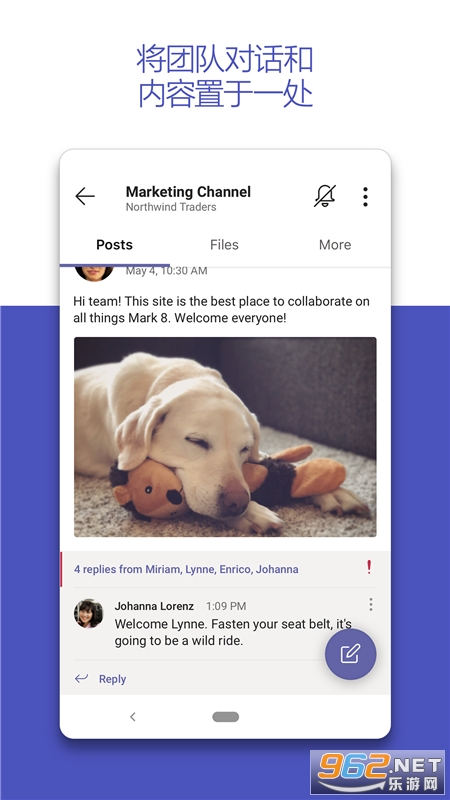Expand the 4 replies from Miriam thread
Image resolution: width=450 pixels, height=800 pixels.
186,569
